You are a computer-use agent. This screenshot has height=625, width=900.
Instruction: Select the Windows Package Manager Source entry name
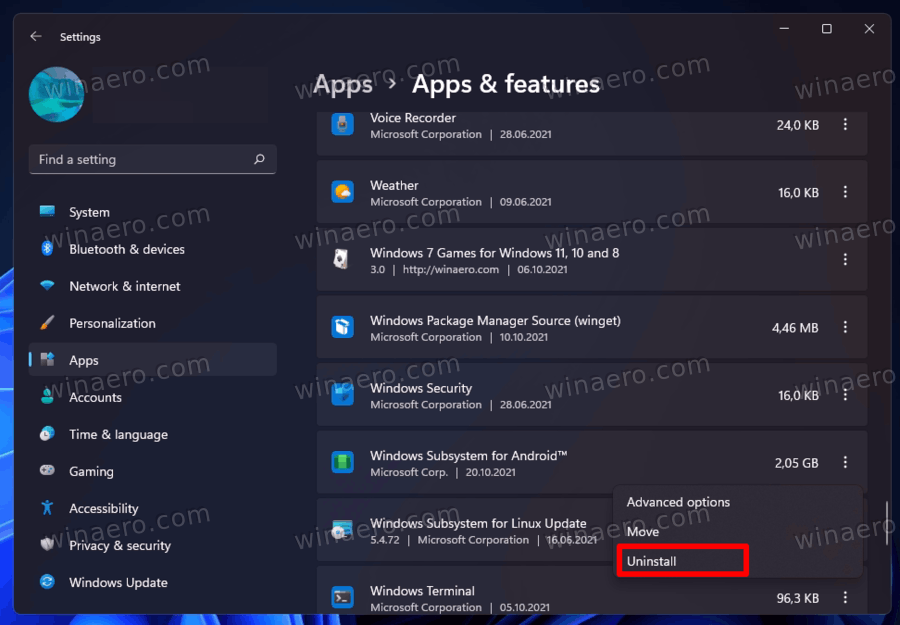point(495,321)
